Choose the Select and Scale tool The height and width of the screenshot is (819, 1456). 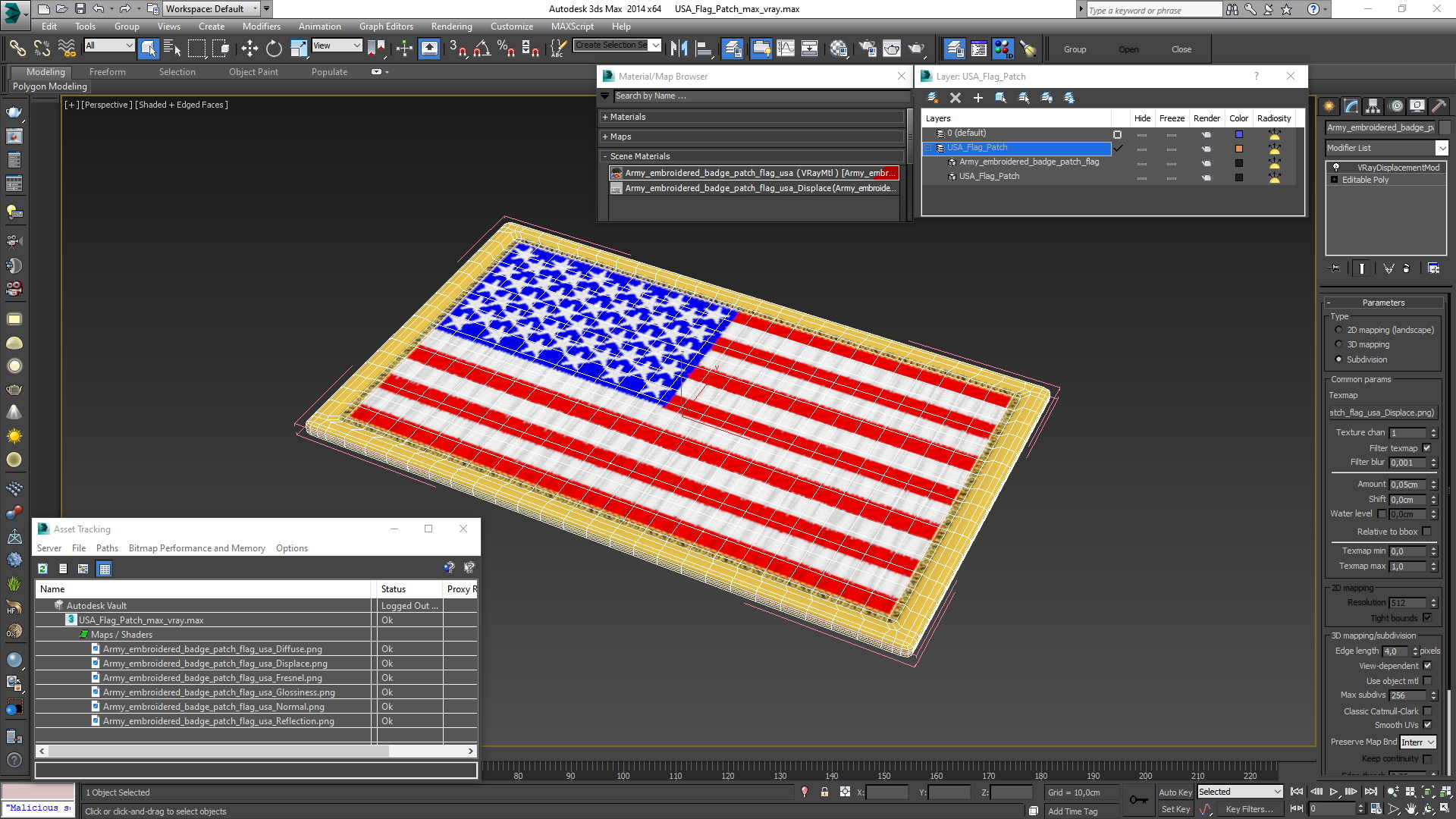(x=299, y=49)
